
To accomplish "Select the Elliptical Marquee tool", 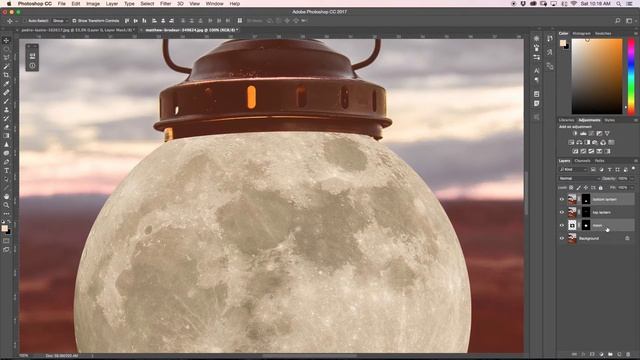I will coord(6,49).
